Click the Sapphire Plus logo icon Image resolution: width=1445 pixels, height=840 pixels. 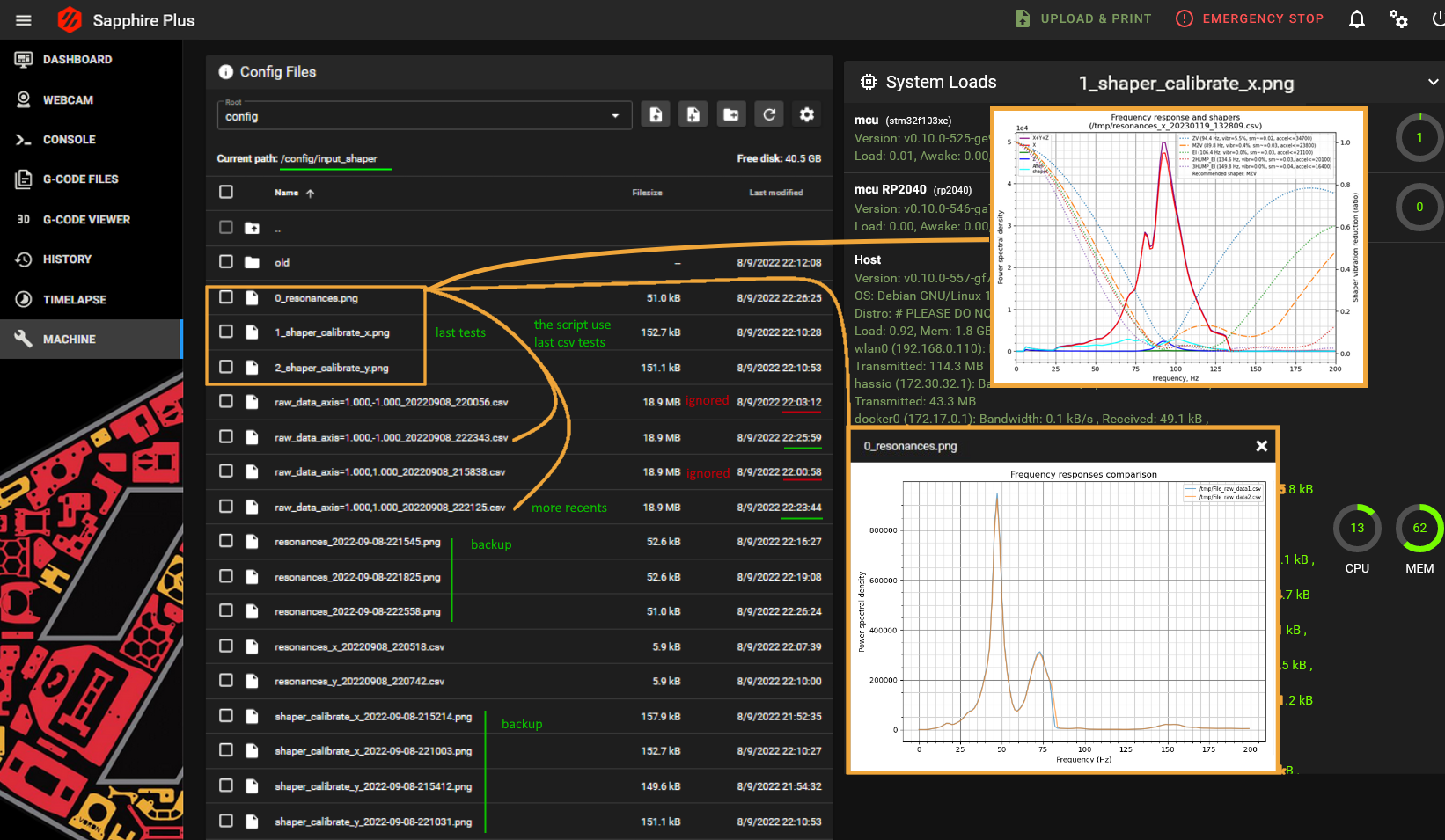point(69,19)
